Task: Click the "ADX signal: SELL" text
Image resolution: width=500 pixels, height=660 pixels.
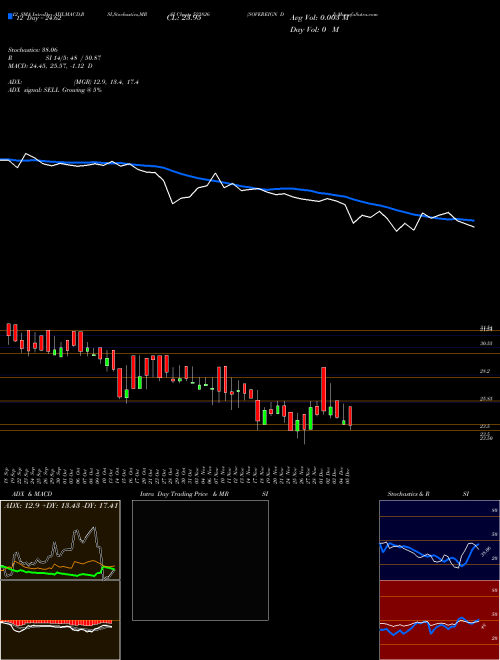Action: point(34,90)
